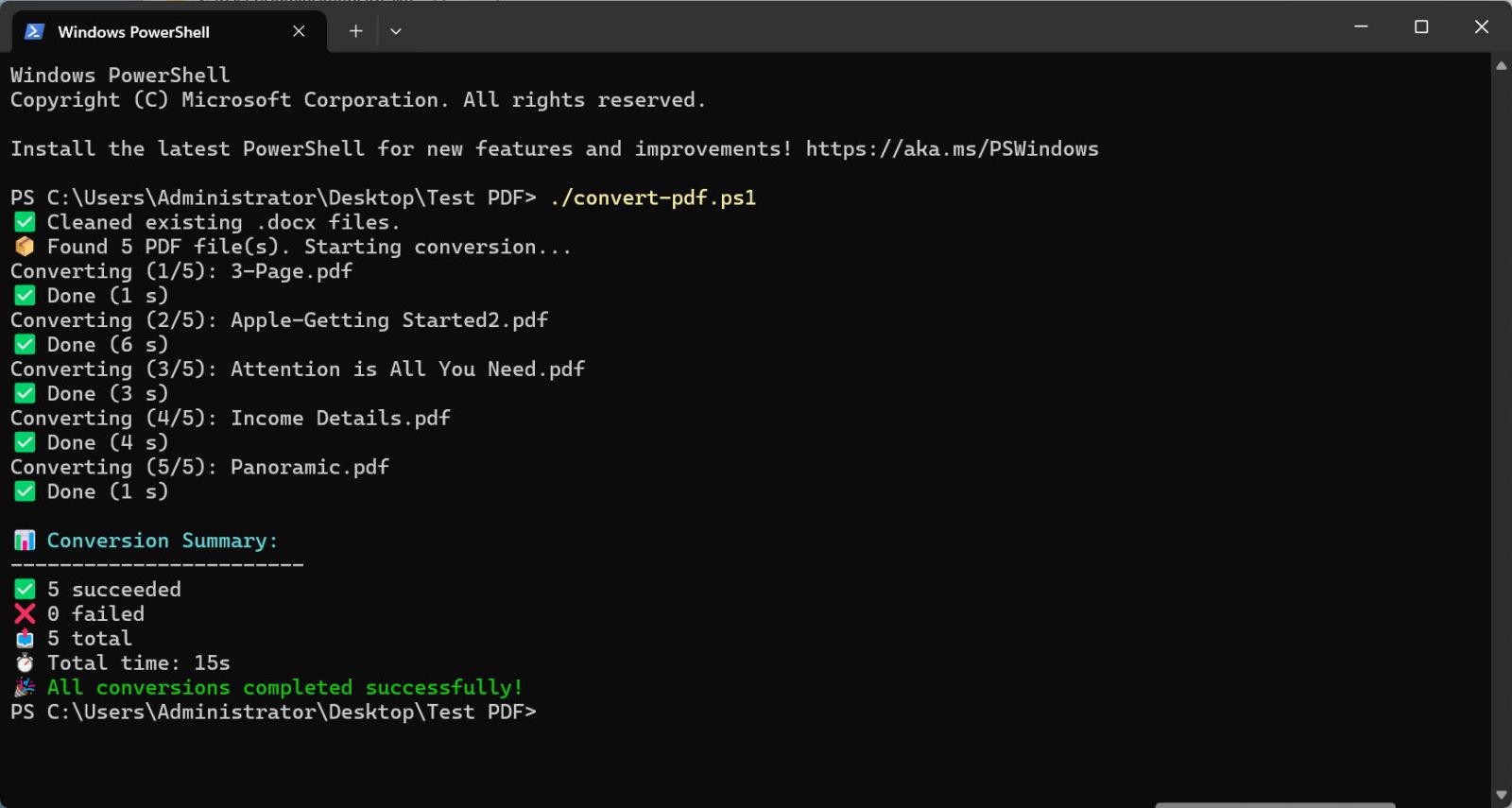Close the Windows PowerShell tab
Image resolution: width=1512 pixels, height=808 pixels.
point(299,31)
